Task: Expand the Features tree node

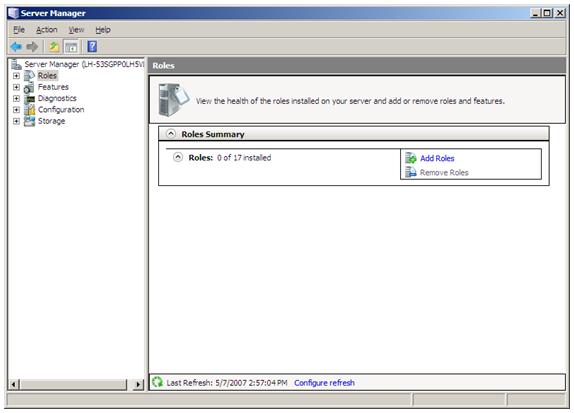Action: [16, 87]
